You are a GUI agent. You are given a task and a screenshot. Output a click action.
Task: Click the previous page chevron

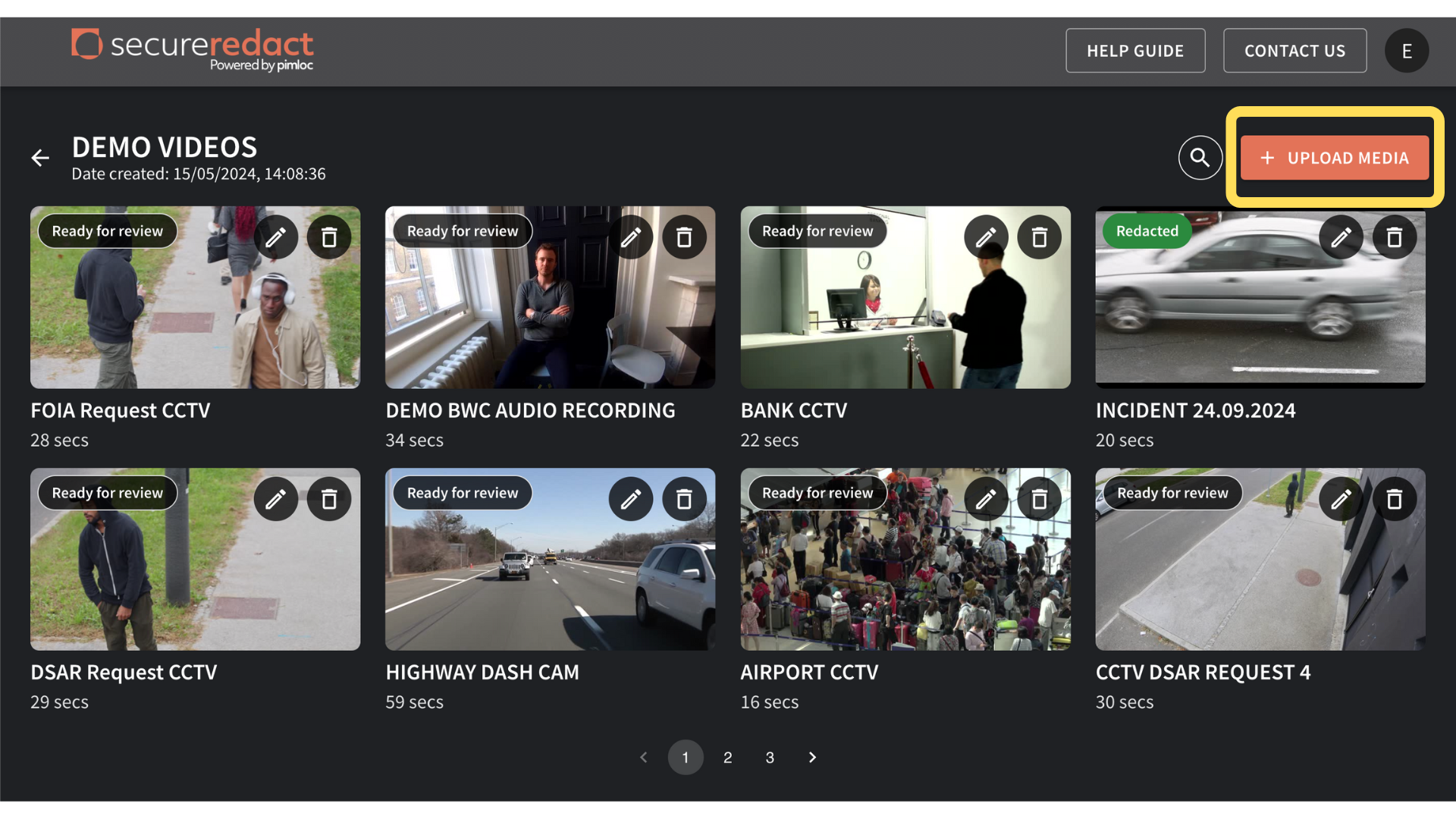(x=643, y=757)
